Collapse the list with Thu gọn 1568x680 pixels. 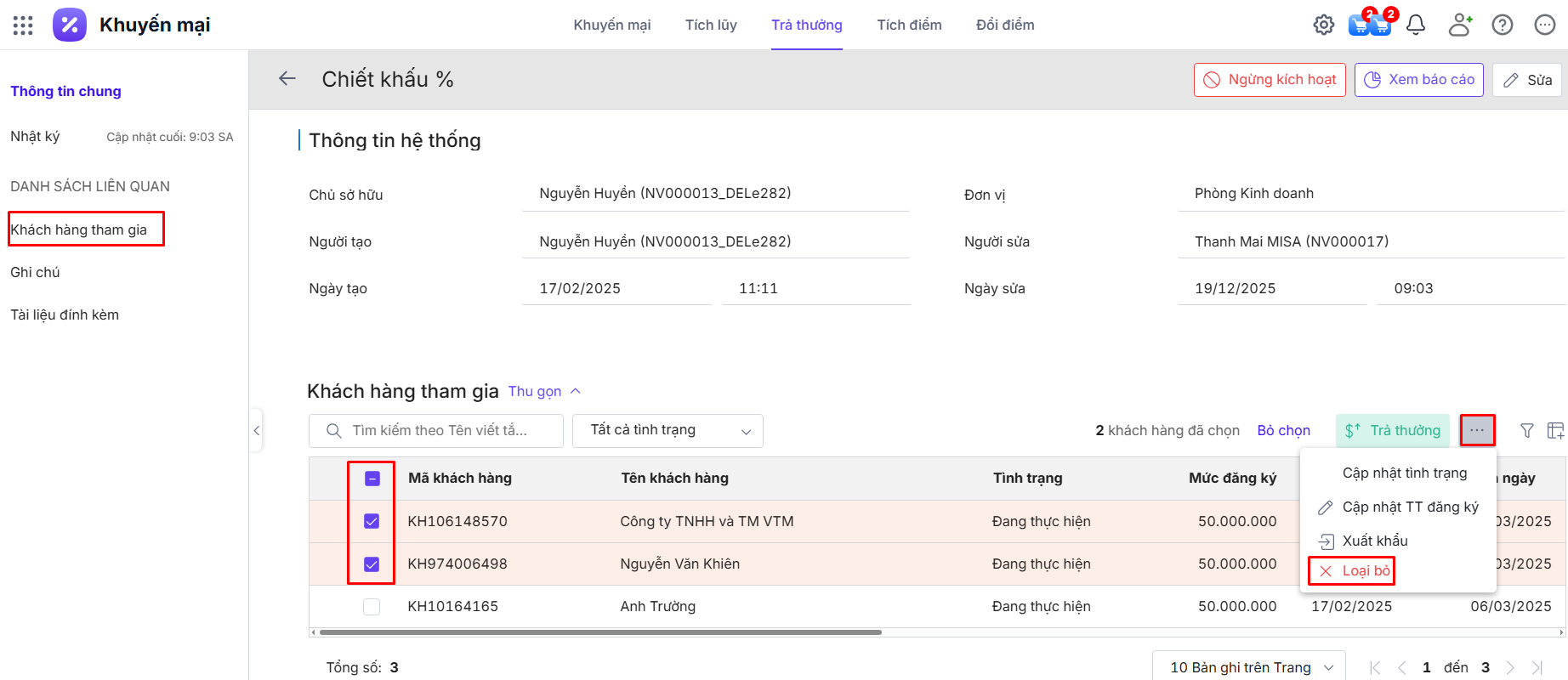click(x=543, y=391)
